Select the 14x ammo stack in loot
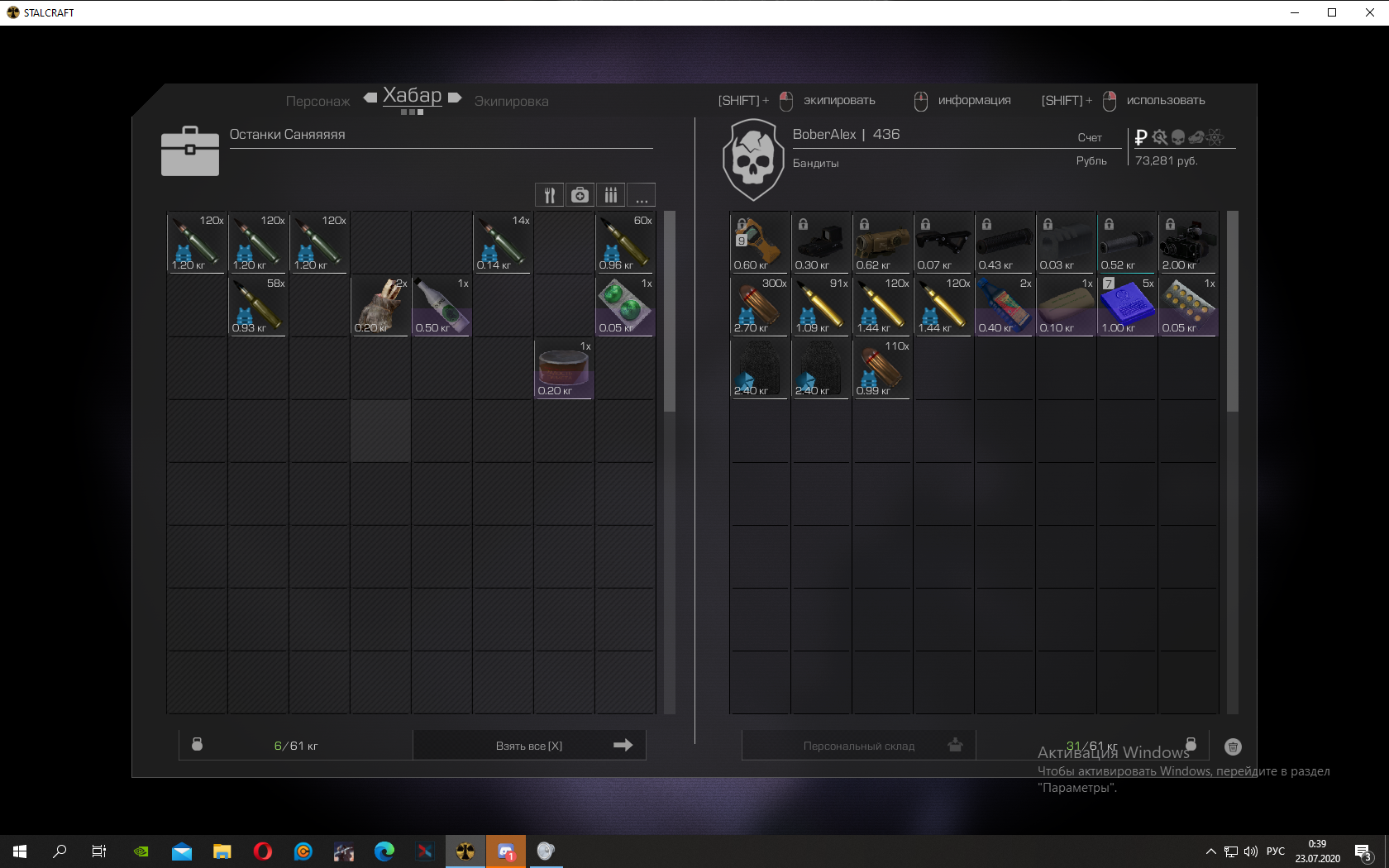The width and height of the screenshot is (1389, 868). click(x=503, y=242)
